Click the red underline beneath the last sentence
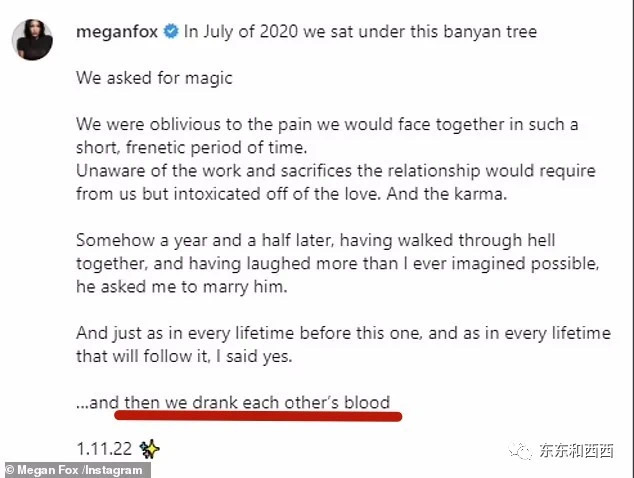This screenshot has width=634, height=478. tap(259, 415)
